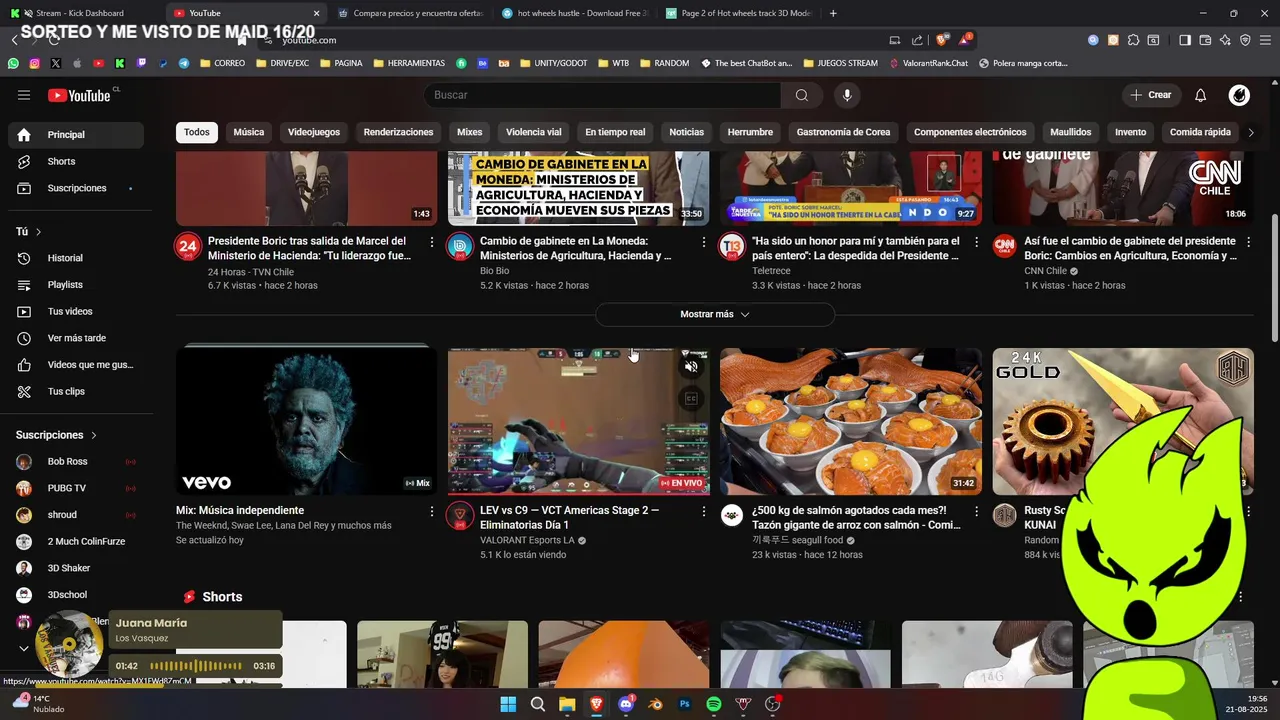Start voice search with the microphone icon

pos(847,95)
